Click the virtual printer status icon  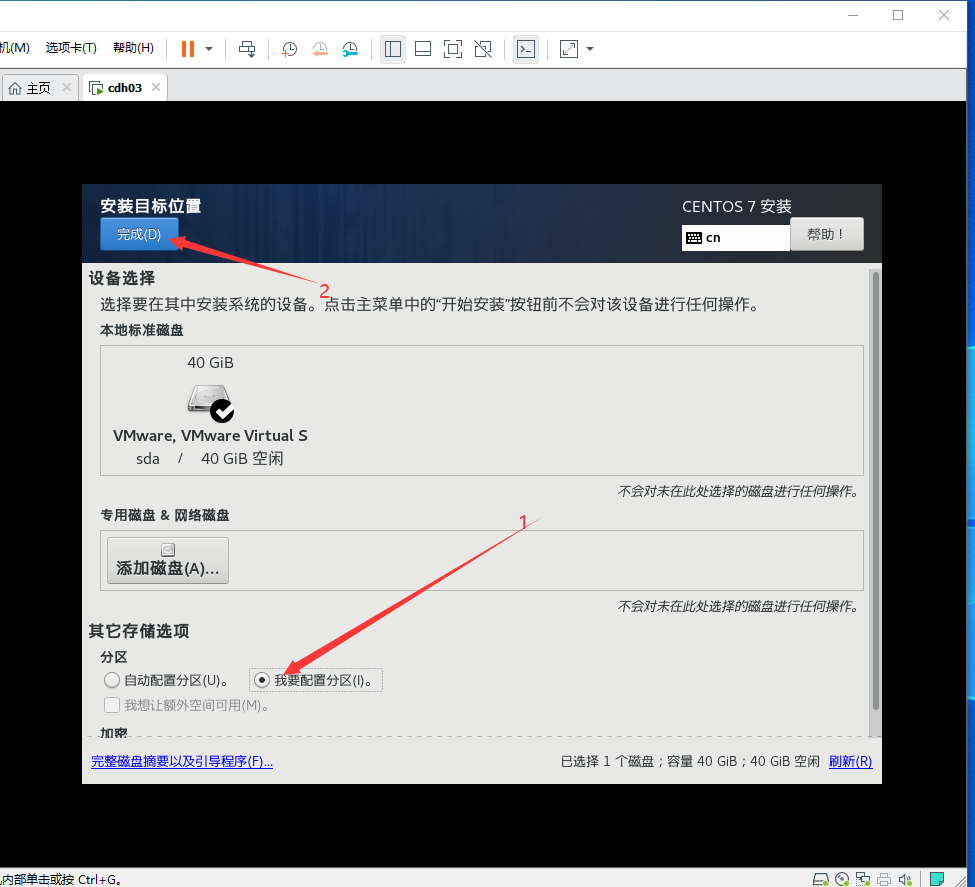[x=882, y=878]
